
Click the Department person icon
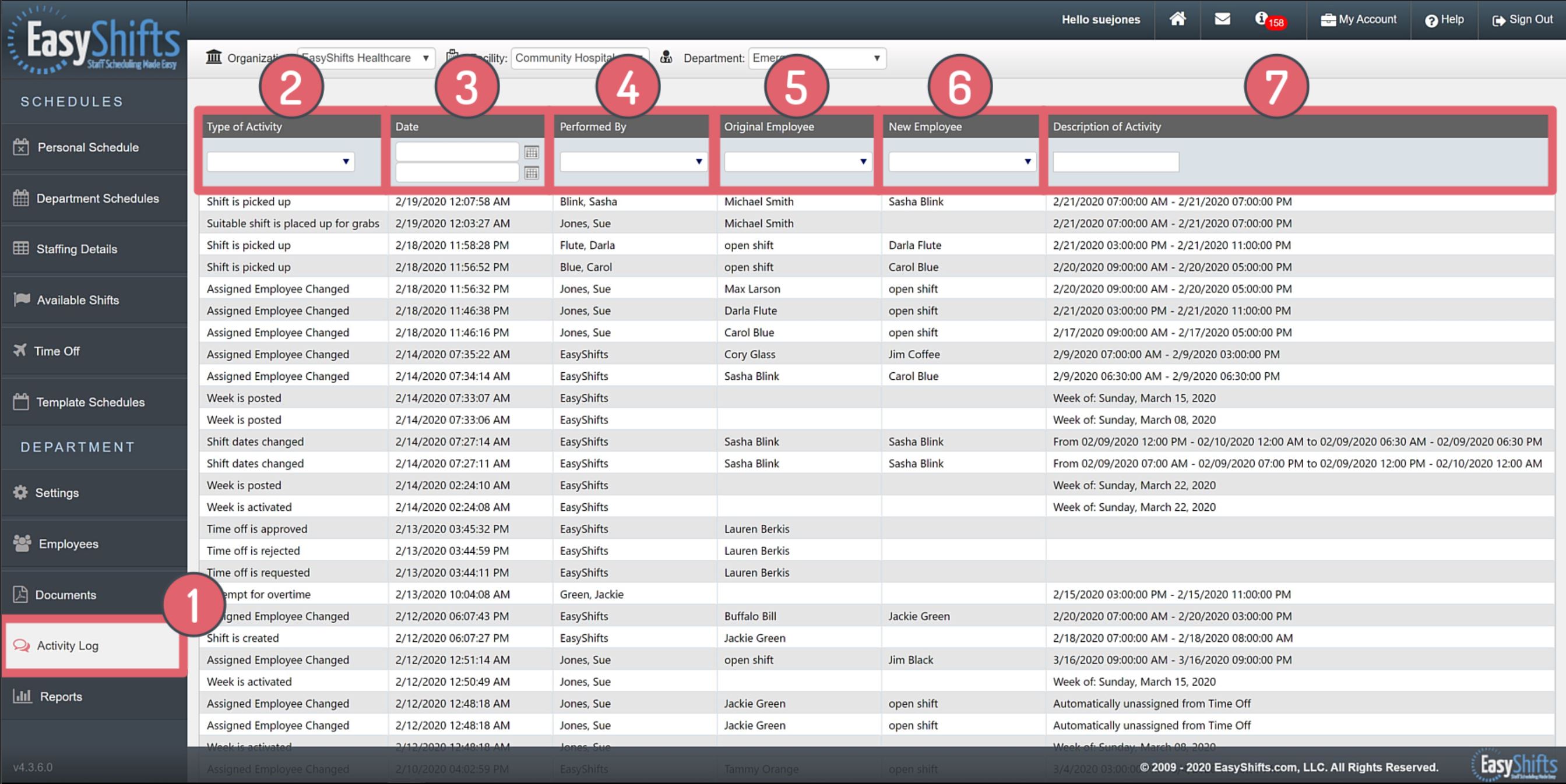tap(666, 58)
